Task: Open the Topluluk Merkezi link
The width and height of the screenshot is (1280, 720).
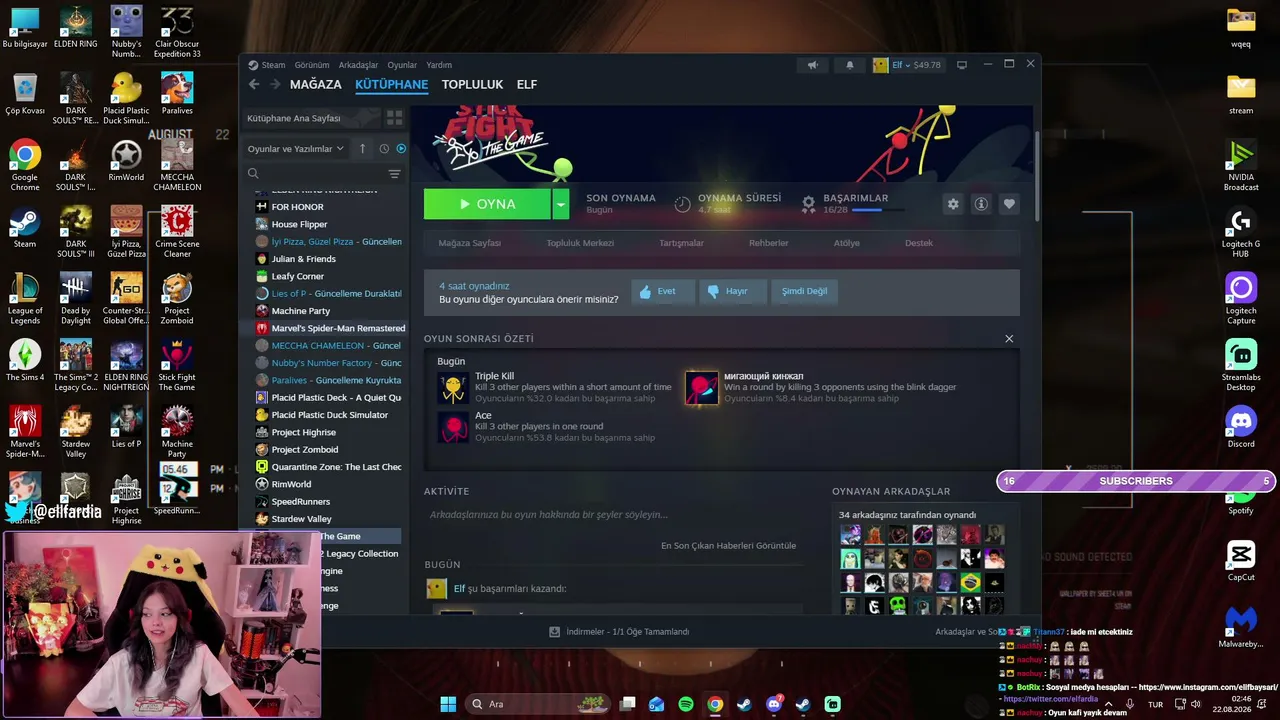Action: pos(580,243)
